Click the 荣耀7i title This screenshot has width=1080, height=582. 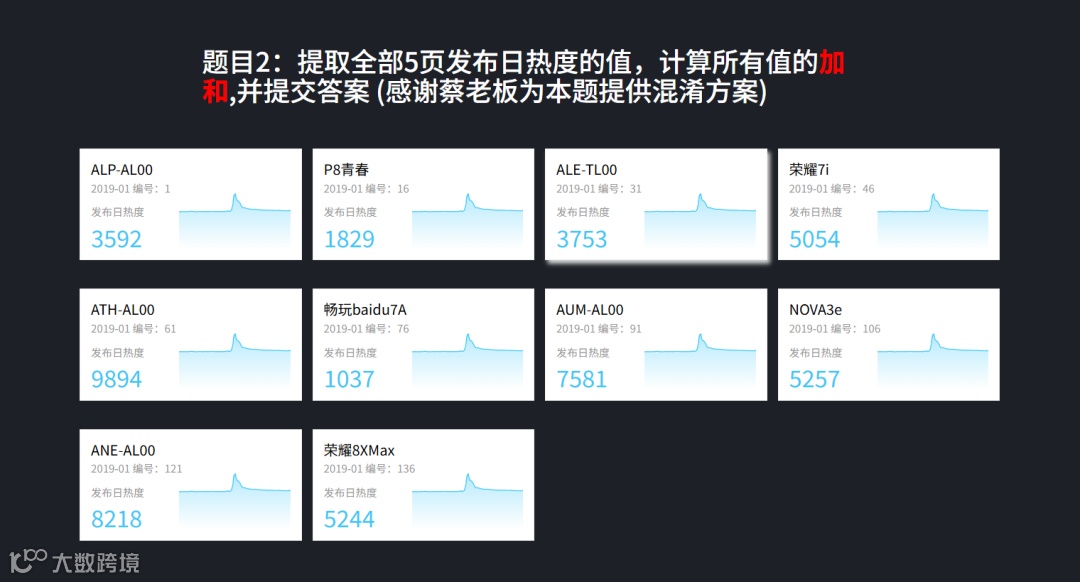[x=809, y=169]
